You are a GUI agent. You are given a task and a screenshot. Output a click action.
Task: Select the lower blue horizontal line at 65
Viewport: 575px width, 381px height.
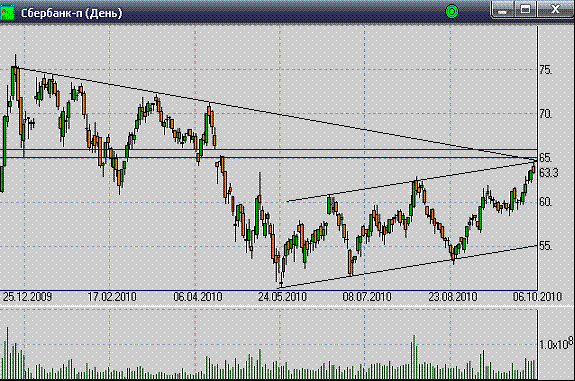click(x=268, y=158)
